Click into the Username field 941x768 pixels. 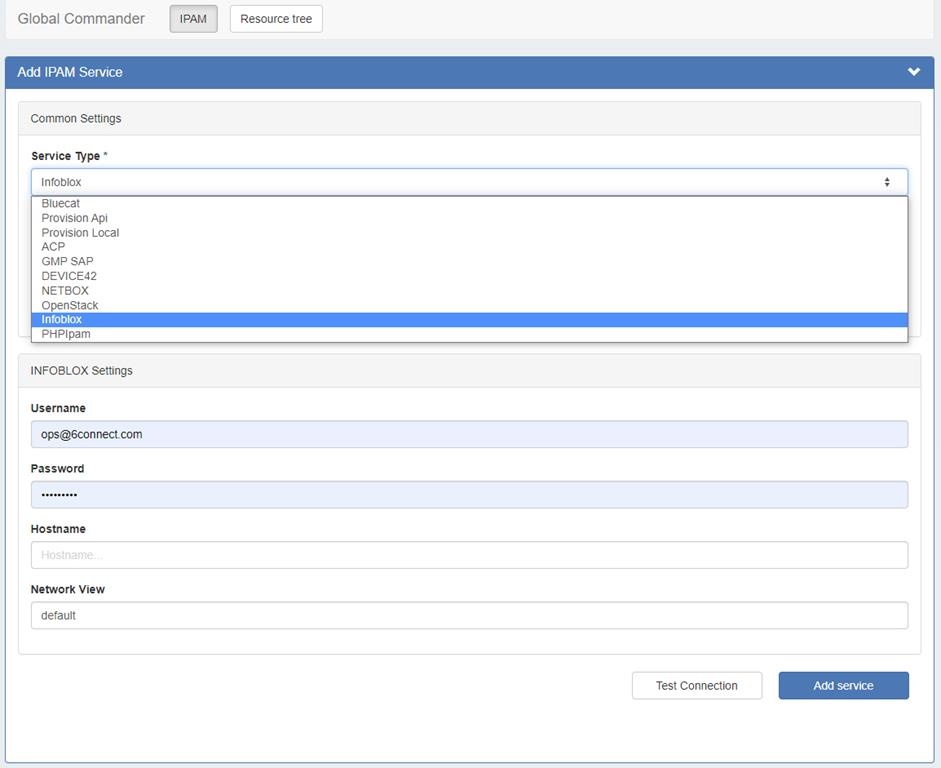(469, 434)
